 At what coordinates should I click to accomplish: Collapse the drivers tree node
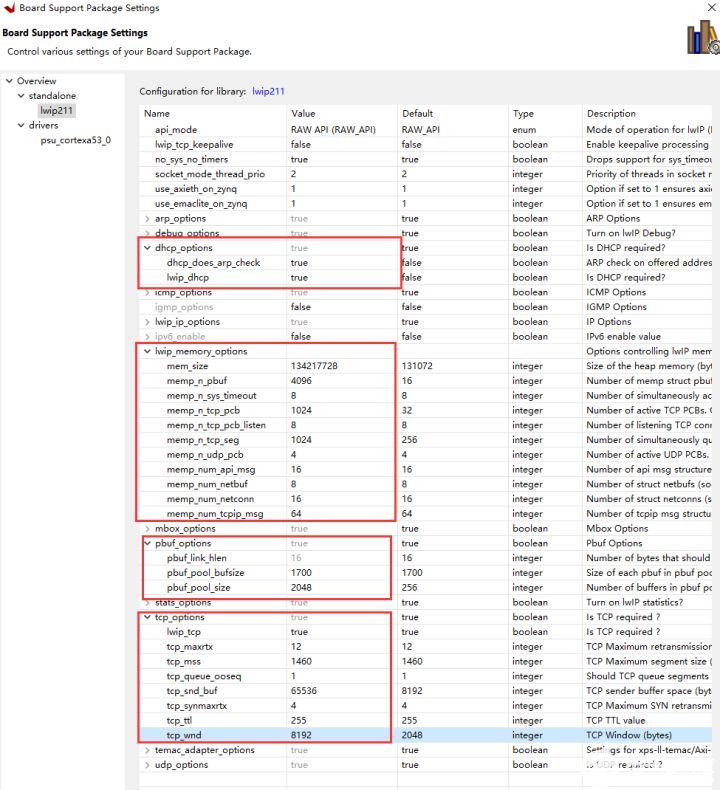pyautogui.click(x=21, y=125)
